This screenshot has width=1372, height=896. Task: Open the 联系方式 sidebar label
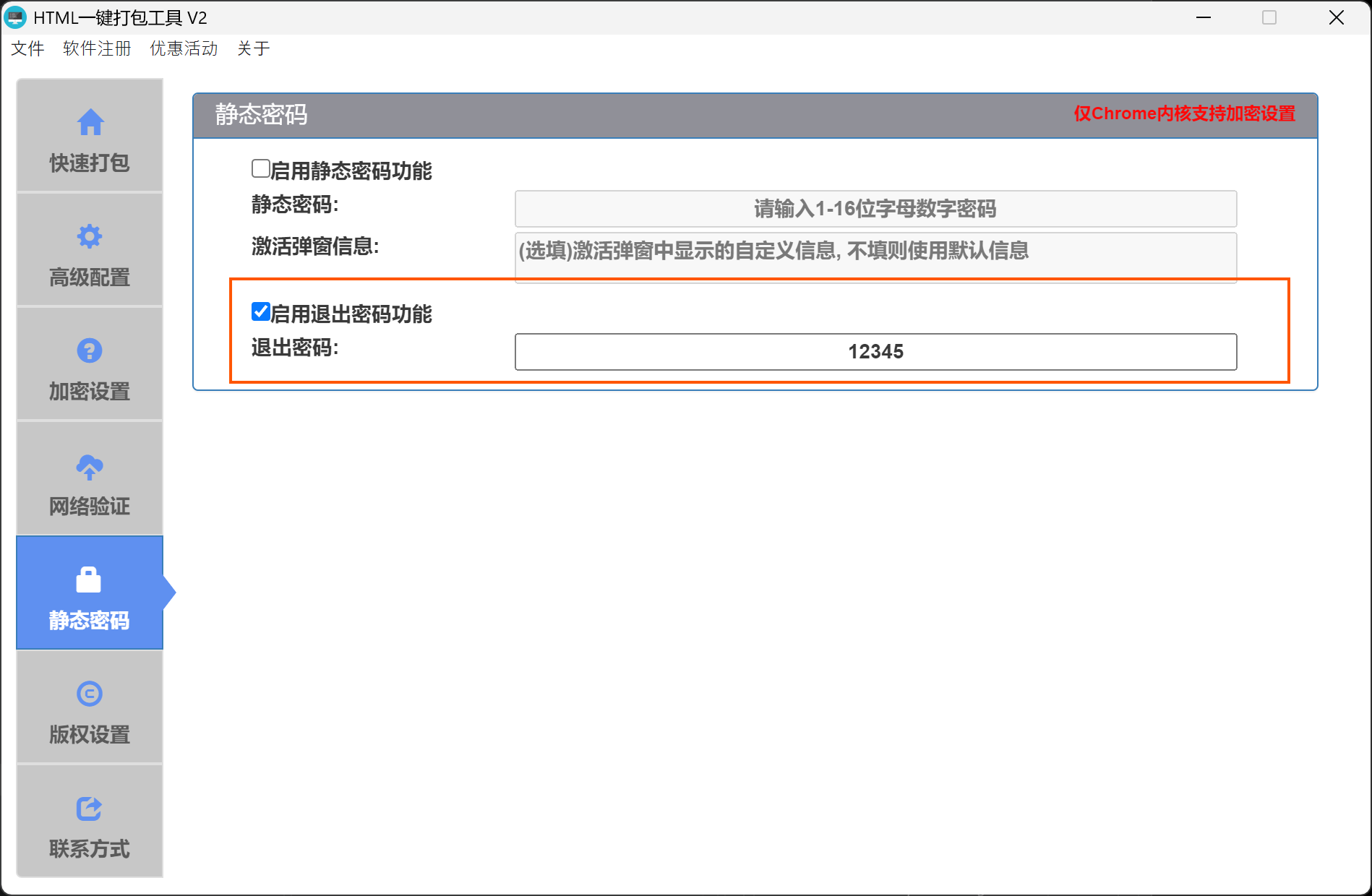(x=90, y=848)
